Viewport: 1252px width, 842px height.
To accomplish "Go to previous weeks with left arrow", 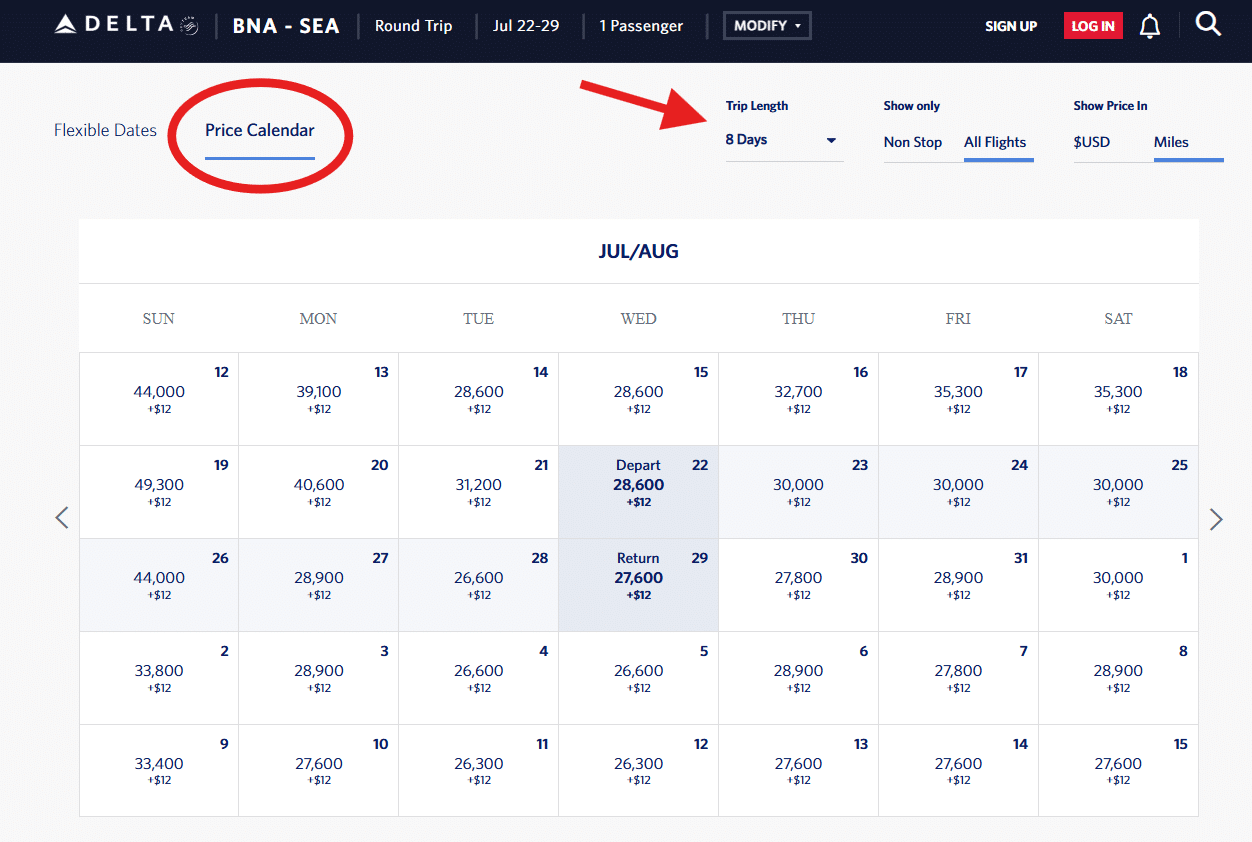I will [x=62, y=518].
